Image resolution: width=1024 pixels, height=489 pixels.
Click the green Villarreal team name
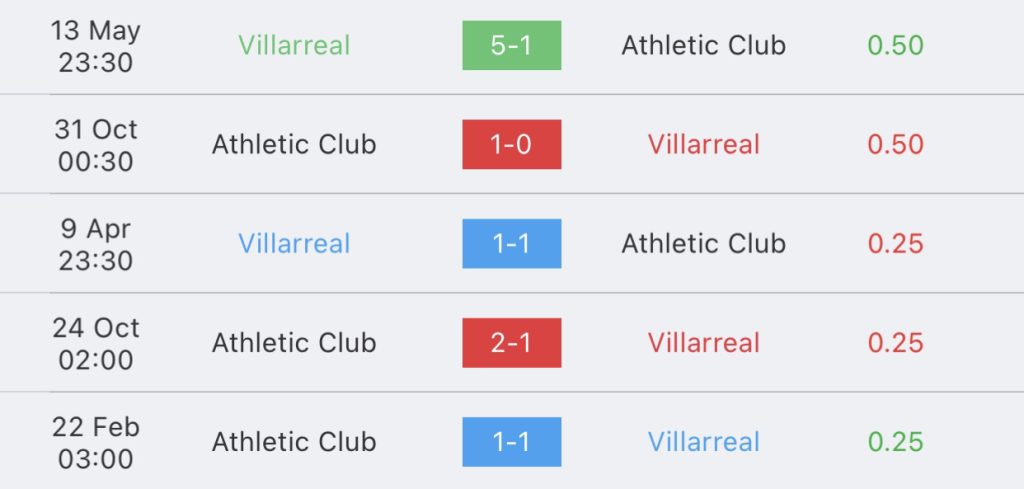294,45
